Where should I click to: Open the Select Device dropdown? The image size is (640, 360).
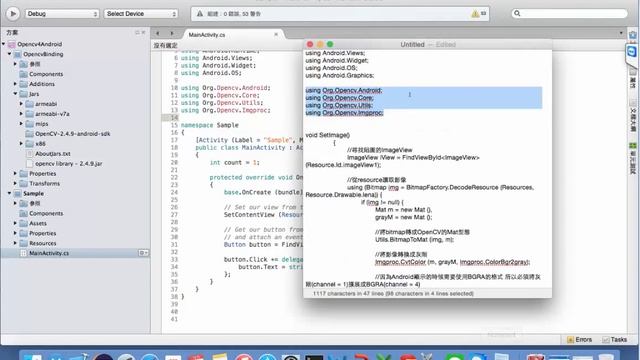[x=141, y=14]
